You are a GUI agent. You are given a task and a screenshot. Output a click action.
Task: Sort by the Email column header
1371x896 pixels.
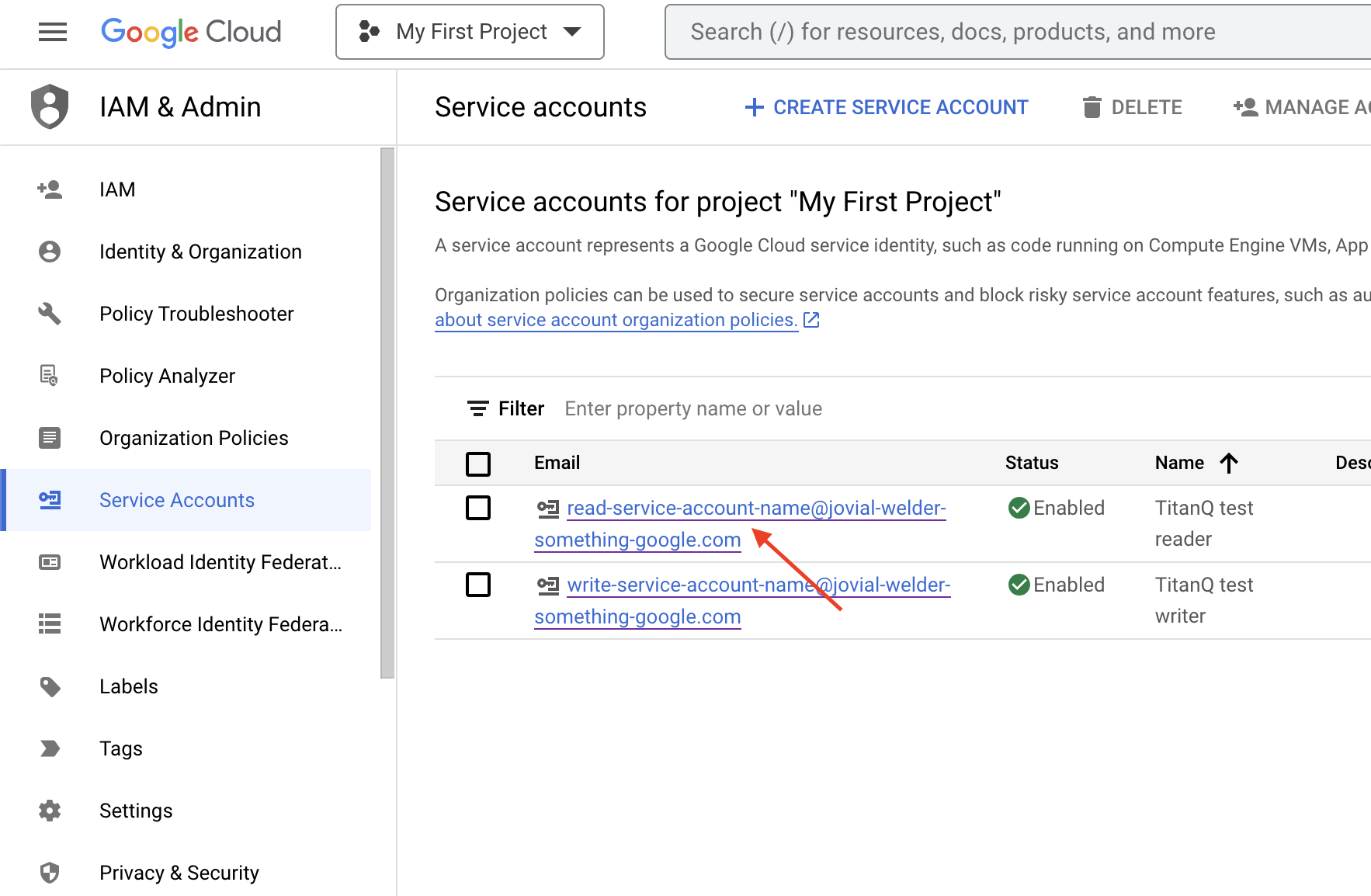click(557, 463)
